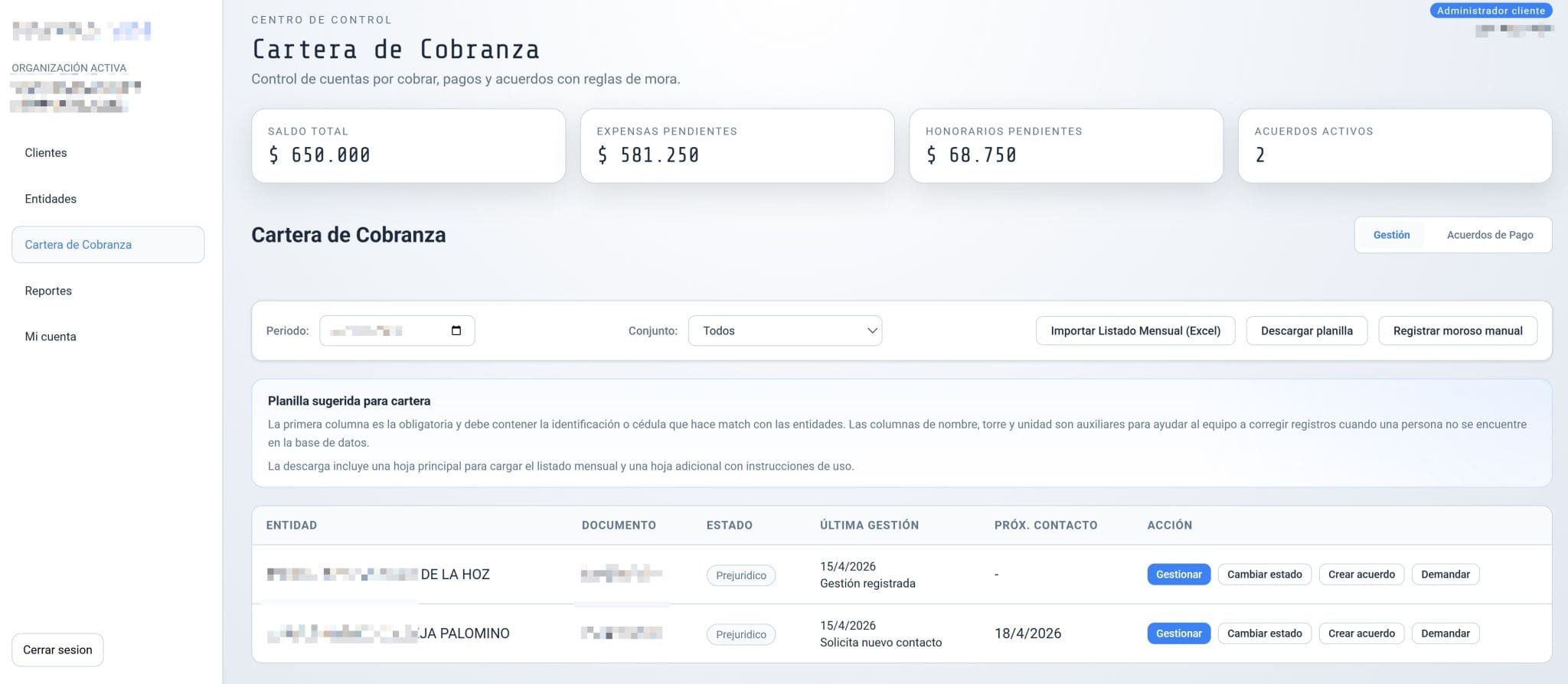Click Gestionar for DE LA HOZ row
The image size is (1568, 684).
(1178, 575)
